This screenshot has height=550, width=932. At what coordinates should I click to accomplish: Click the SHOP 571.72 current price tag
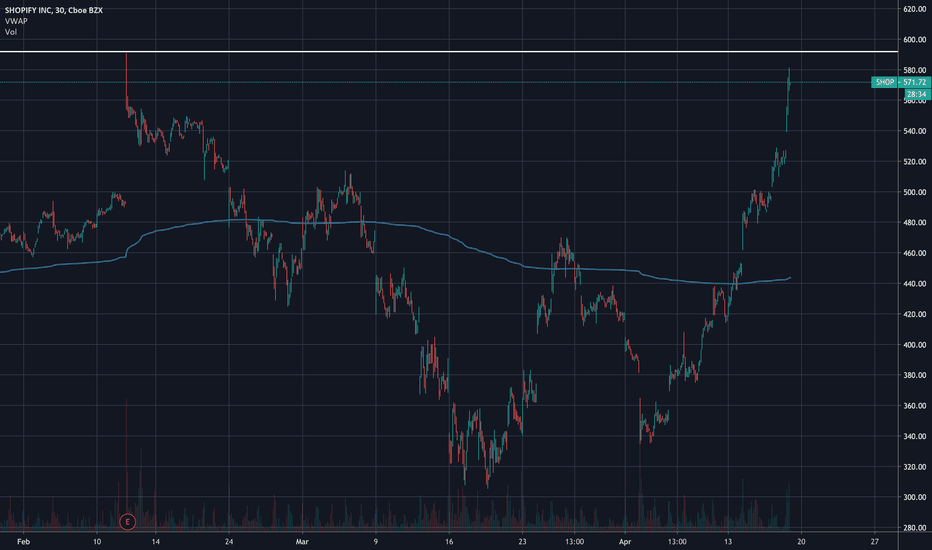point(900,82)
